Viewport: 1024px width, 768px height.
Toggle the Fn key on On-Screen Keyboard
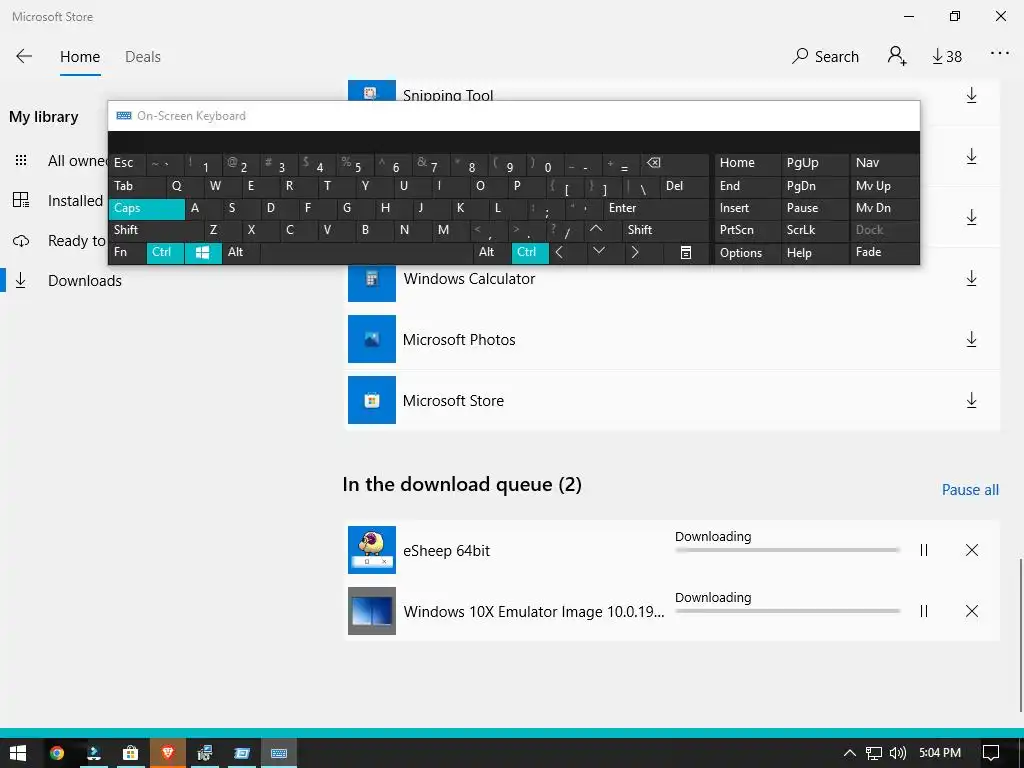(127, 252)
